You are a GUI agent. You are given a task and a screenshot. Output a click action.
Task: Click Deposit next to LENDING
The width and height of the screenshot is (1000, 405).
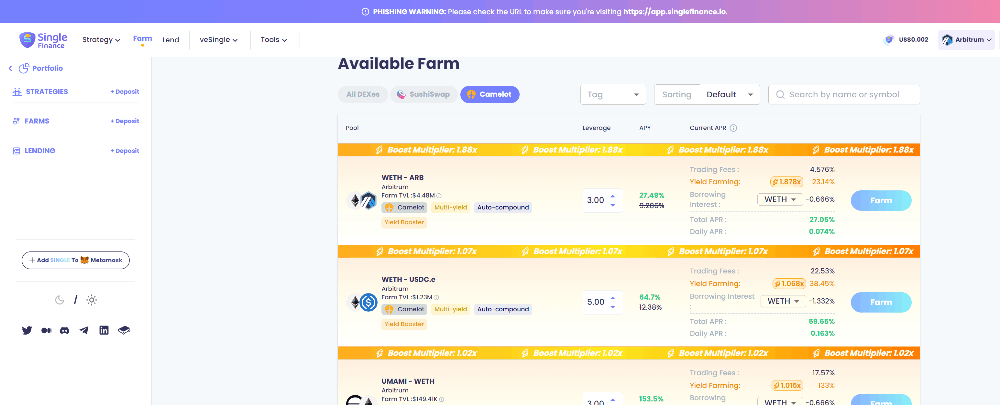(x=124, y=151)
